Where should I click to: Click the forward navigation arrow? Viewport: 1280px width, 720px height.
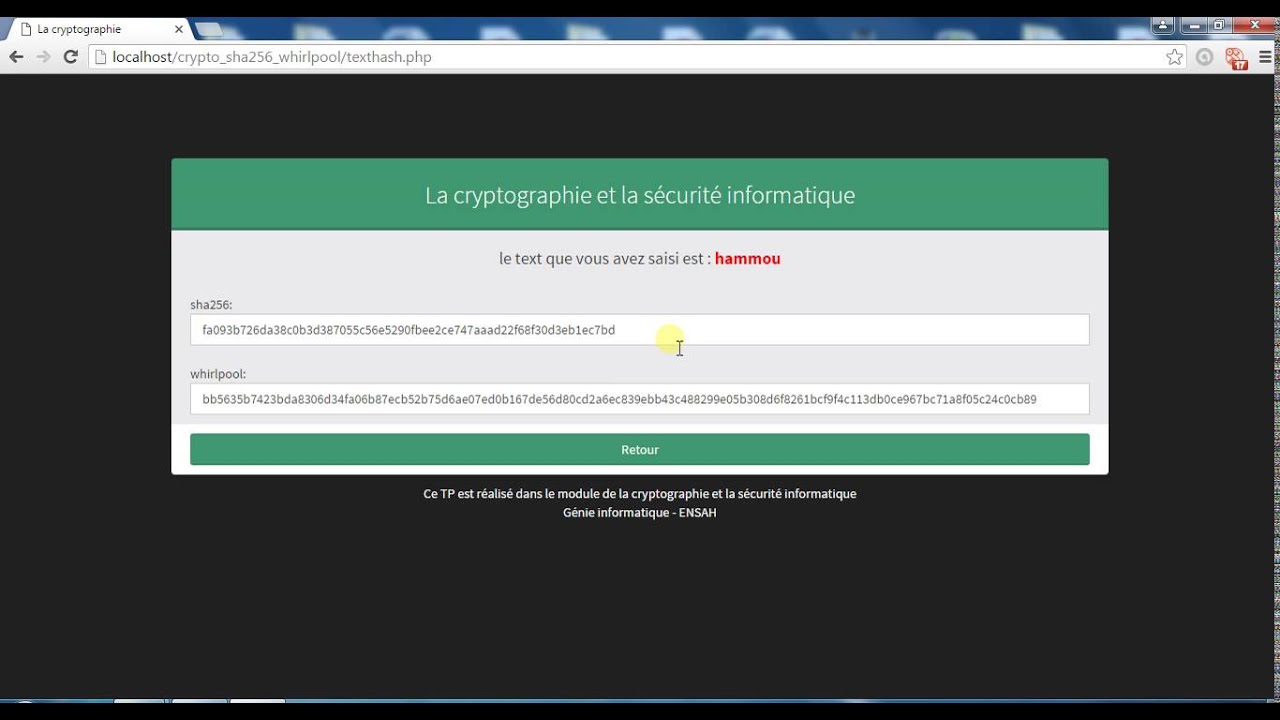click(x=43, y=57)
